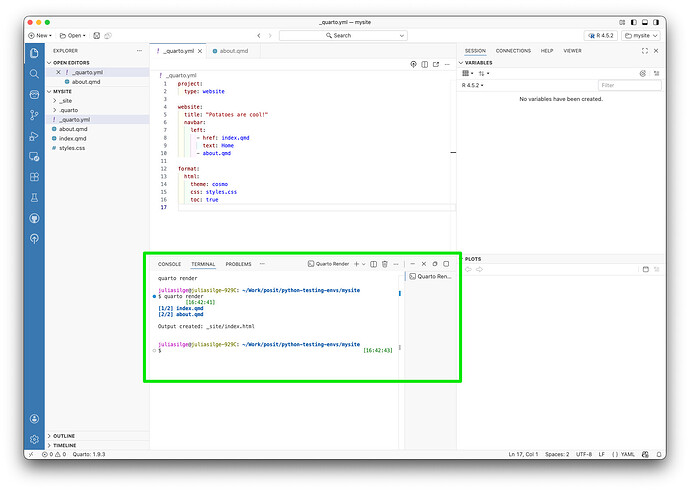Switch to the Console tab
Image resolution: width=690 pixels, height=491 pixels.
(169, 264)
